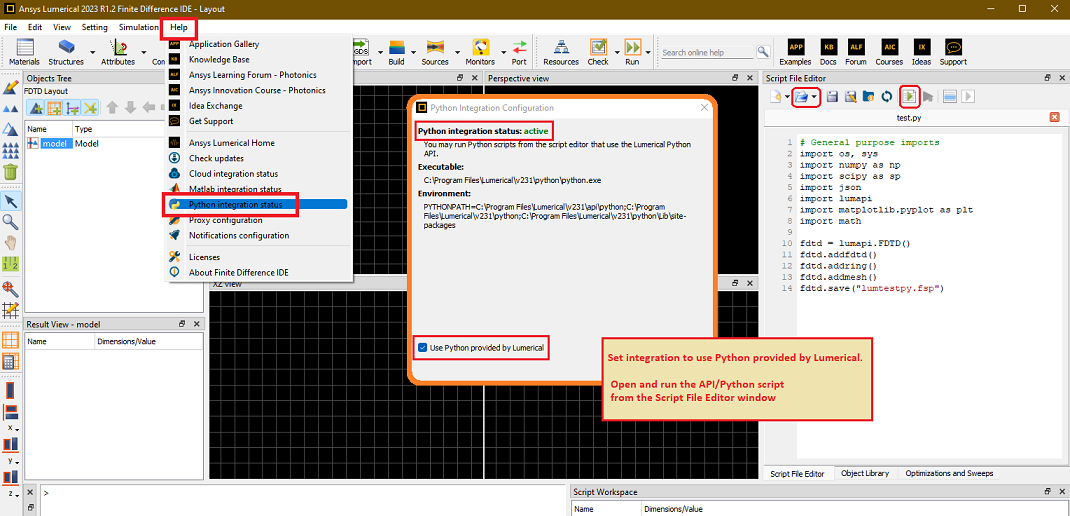1070x516 pixels.
Task: Open the Setting menu
Action: pos(94,27)
